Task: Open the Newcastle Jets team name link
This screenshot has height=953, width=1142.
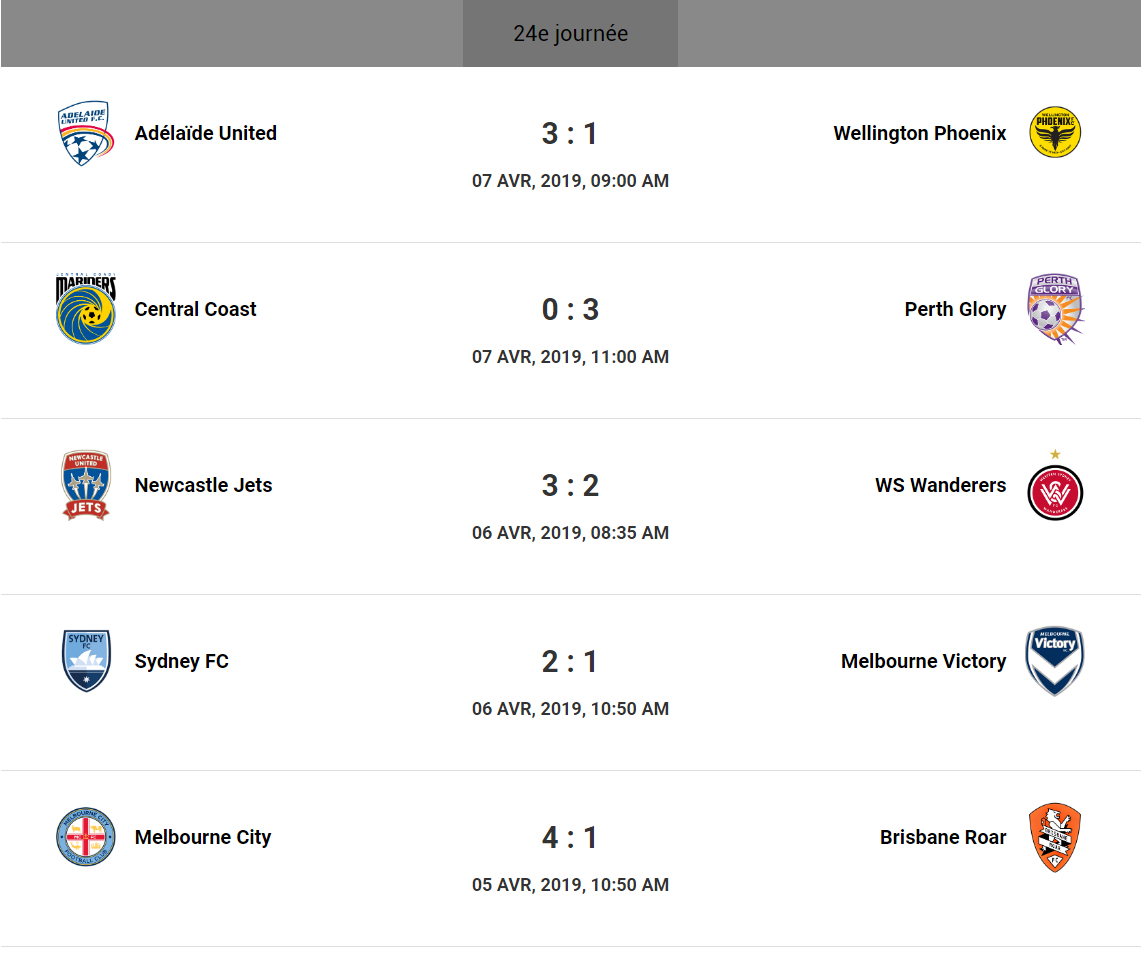Action: 203,485
